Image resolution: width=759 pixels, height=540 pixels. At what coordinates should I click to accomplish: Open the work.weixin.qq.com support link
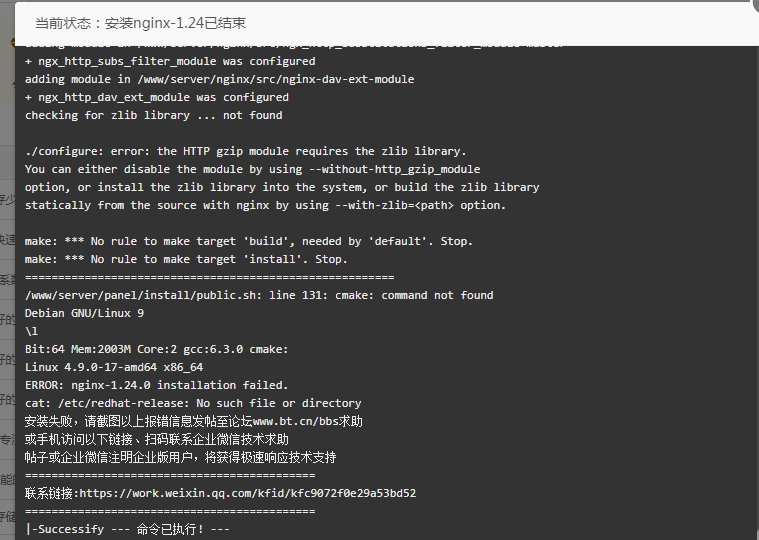(247, 493)
